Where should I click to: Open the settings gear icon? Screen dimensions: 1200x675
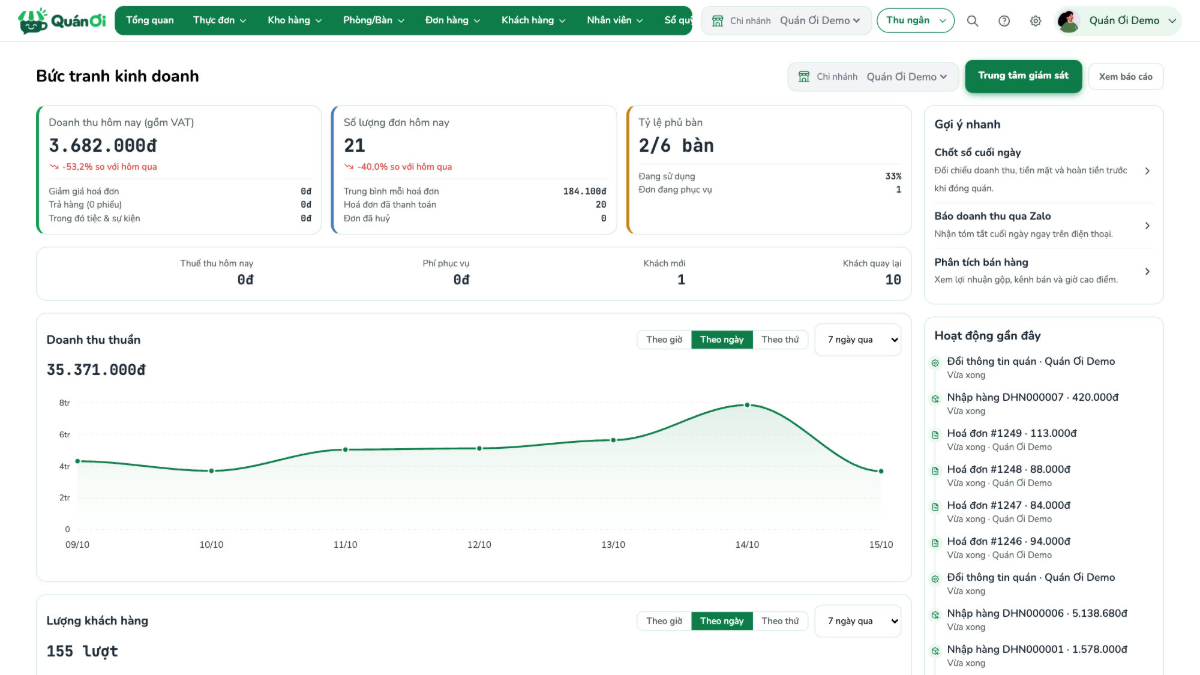[x=1035, y=21]
